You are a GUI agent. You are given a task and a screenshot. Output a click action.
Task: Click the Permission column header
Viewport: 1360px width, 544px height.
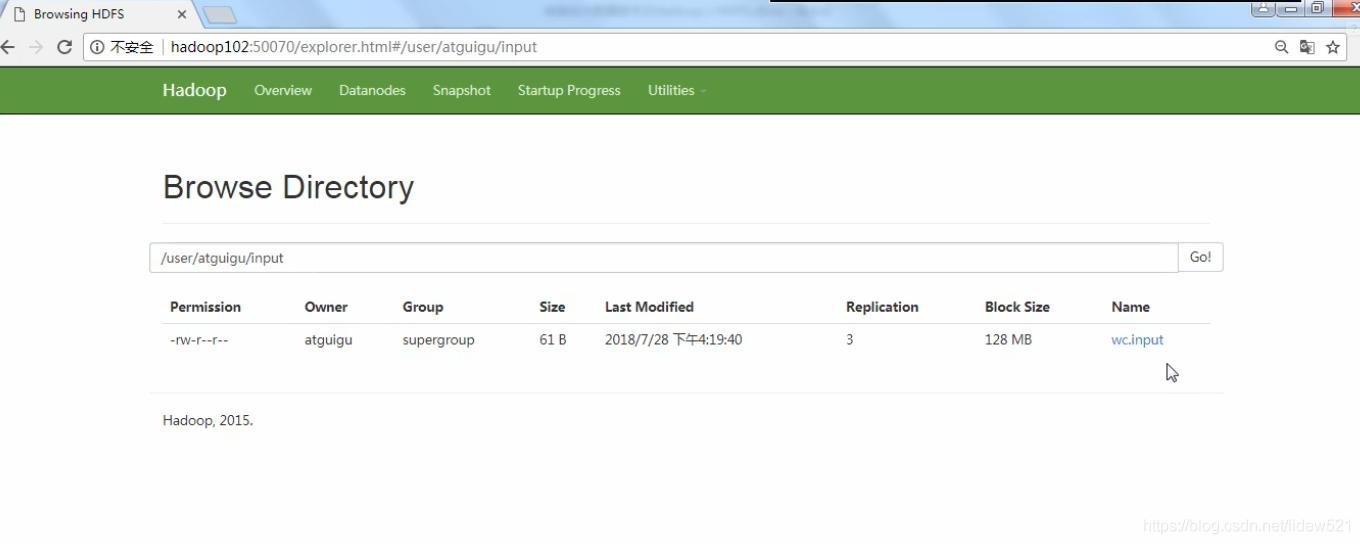click(205, 307)
